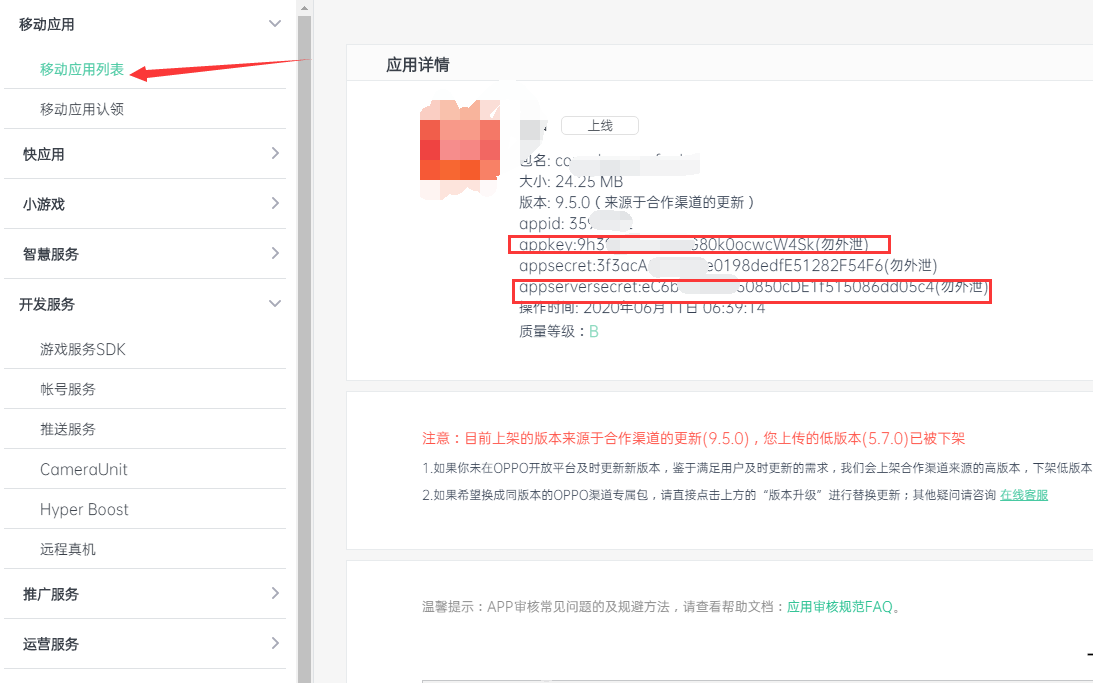Screen dimensions: 1093x683
Task: Select 远程真机 menu item
Action: tap(68, 549)
